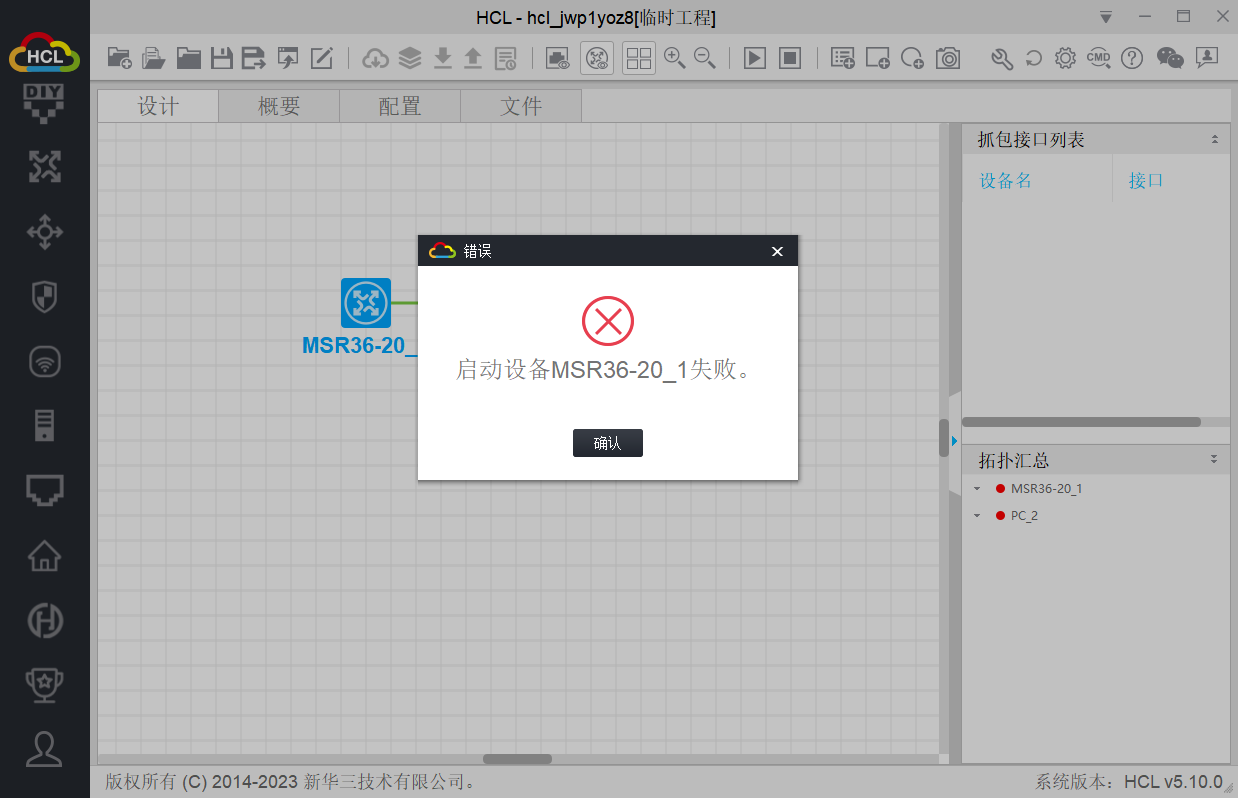
Task: Open the firewall shield category icon
Action: 44,296
